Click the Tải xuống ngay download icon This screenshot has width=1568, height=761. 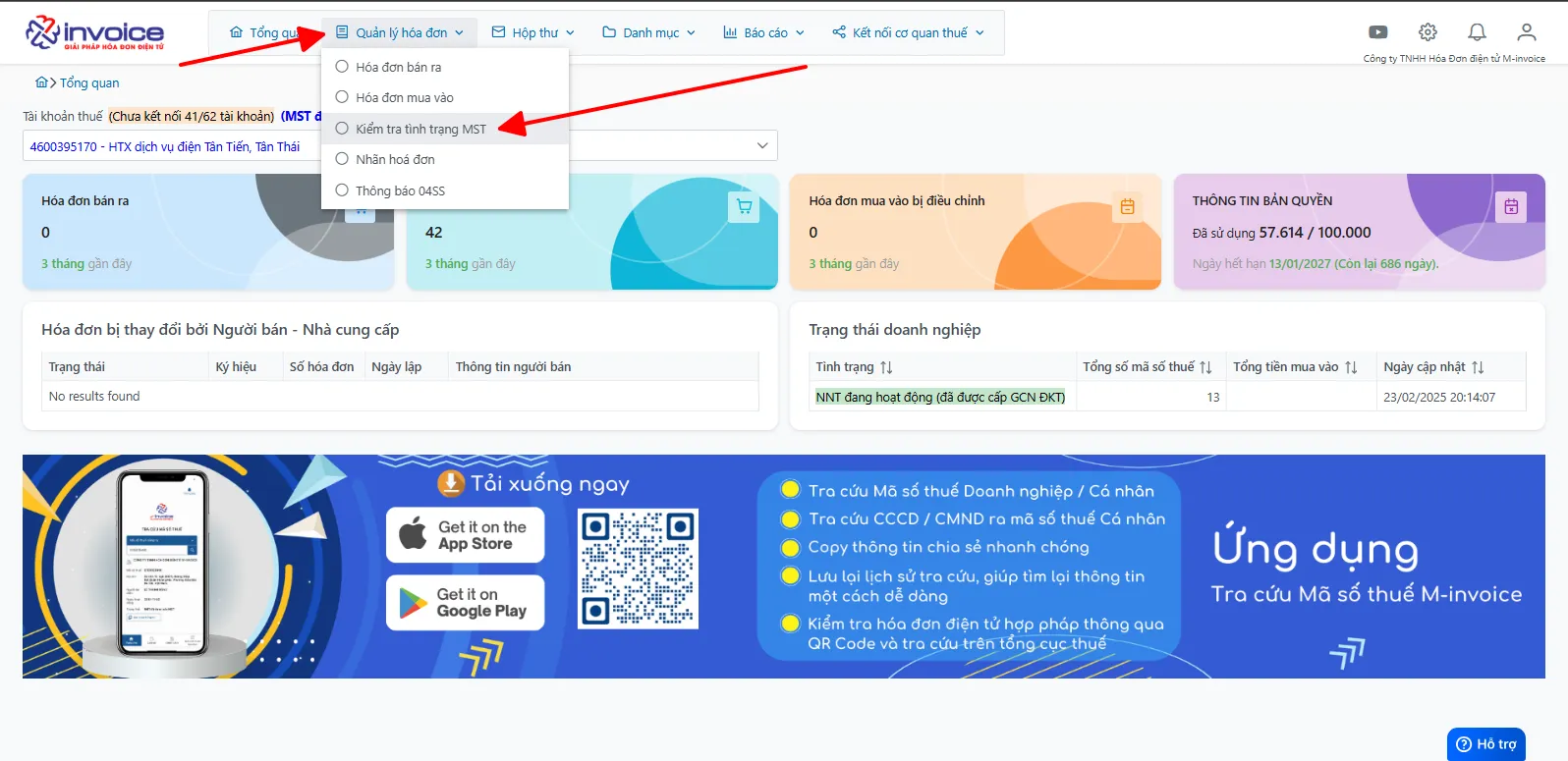coord(450,483)
